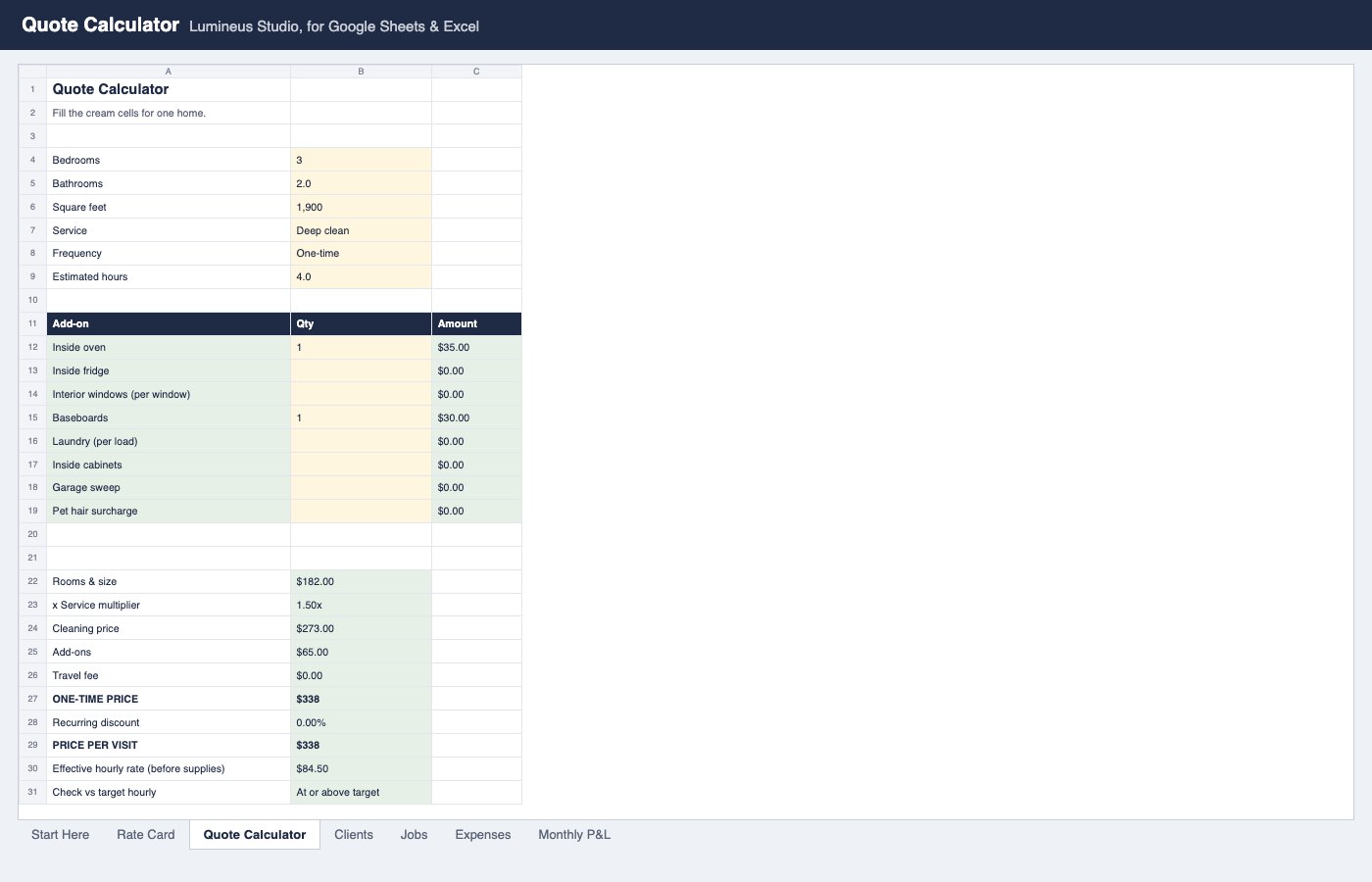The image size is (1372, 882).
Task: Select the $30.00 Baseboards amount
Action: point(476,417)
